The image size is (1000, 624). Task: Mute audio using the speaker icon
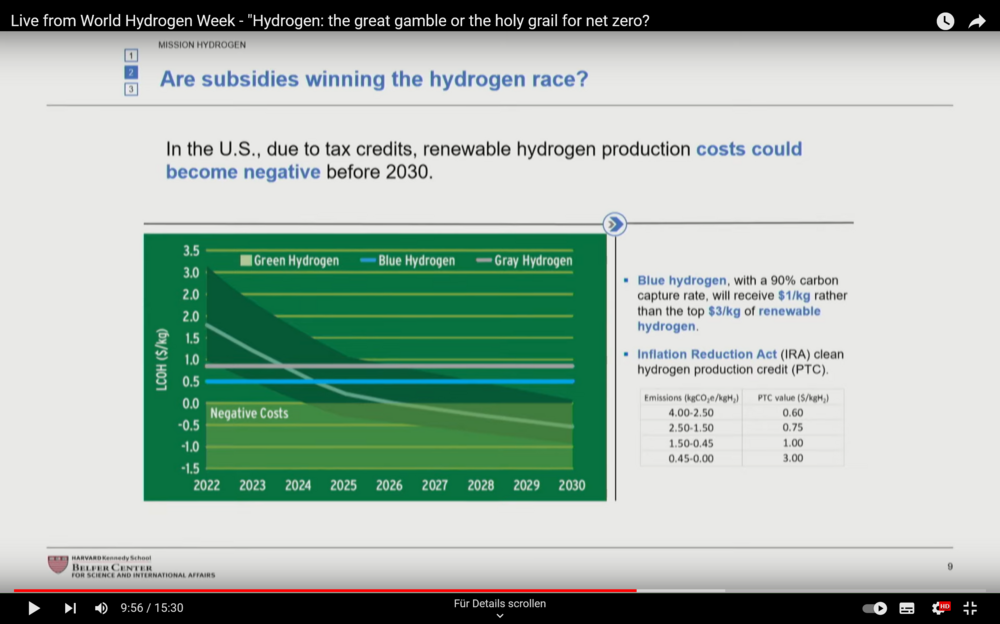[101, 607]
